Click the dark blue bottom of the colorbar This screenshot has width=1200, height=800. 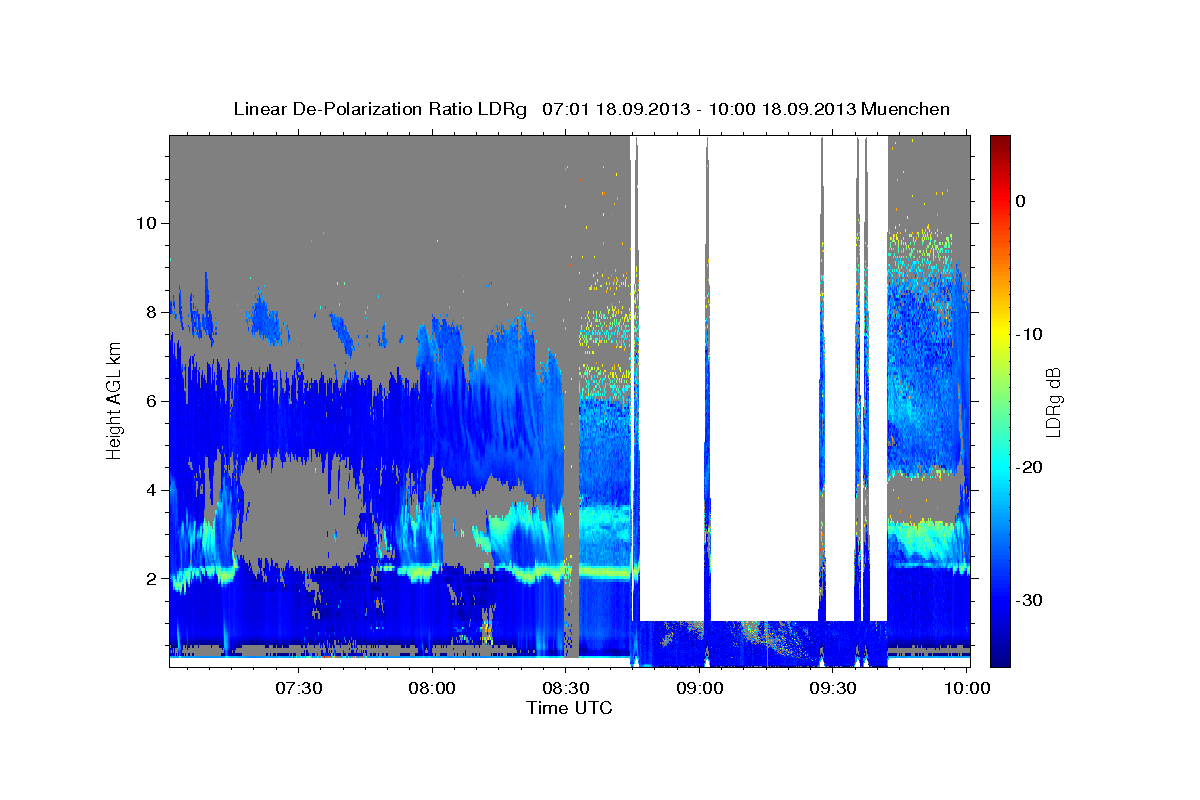click(1000, 658)
